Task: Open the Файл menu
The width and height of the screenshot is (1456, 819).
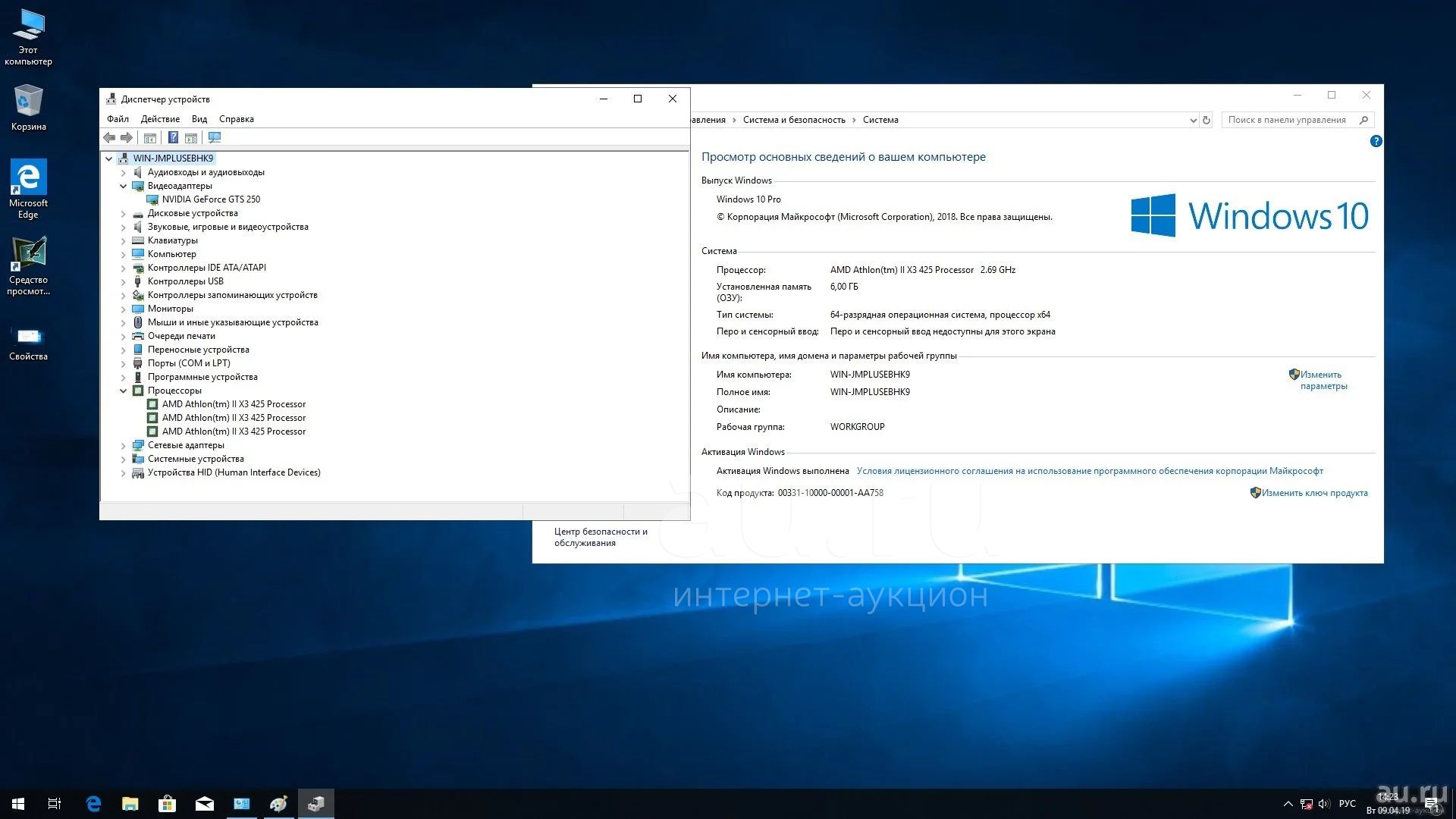Action: click(118, 119)
